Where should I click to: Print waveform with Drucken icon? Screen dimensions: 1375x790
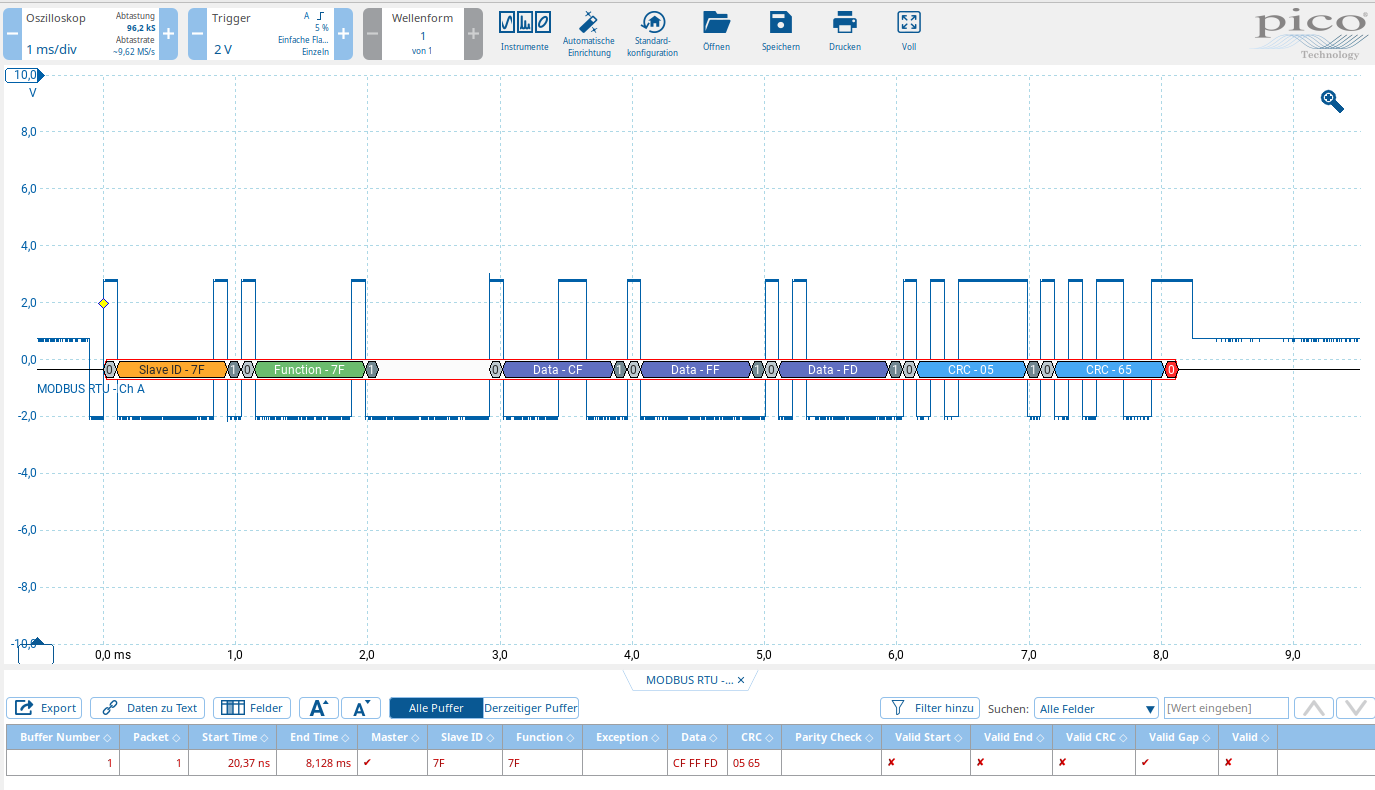pyautogui.click(x=844, y=30)
